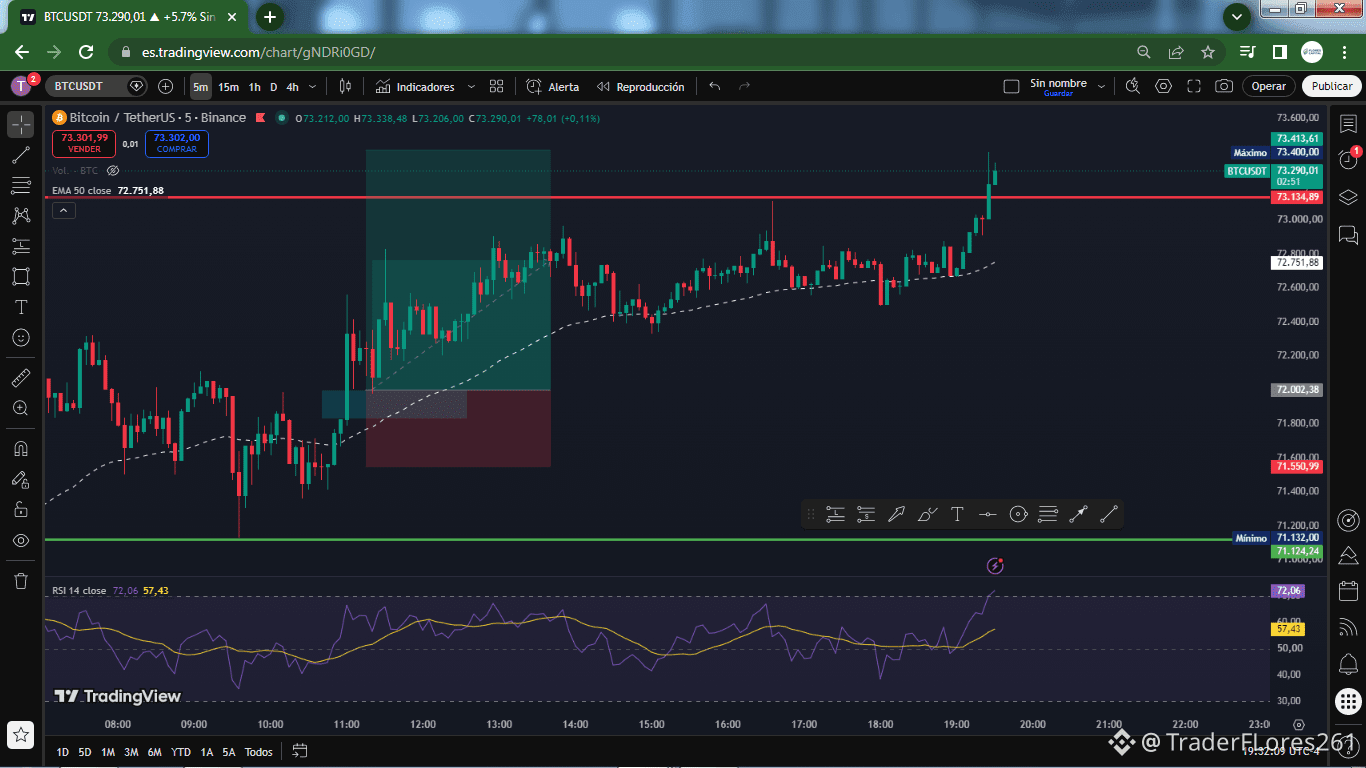Open the layout templates grid icon
This screenshot has width=1366, height=768.
tap(496, 87)
